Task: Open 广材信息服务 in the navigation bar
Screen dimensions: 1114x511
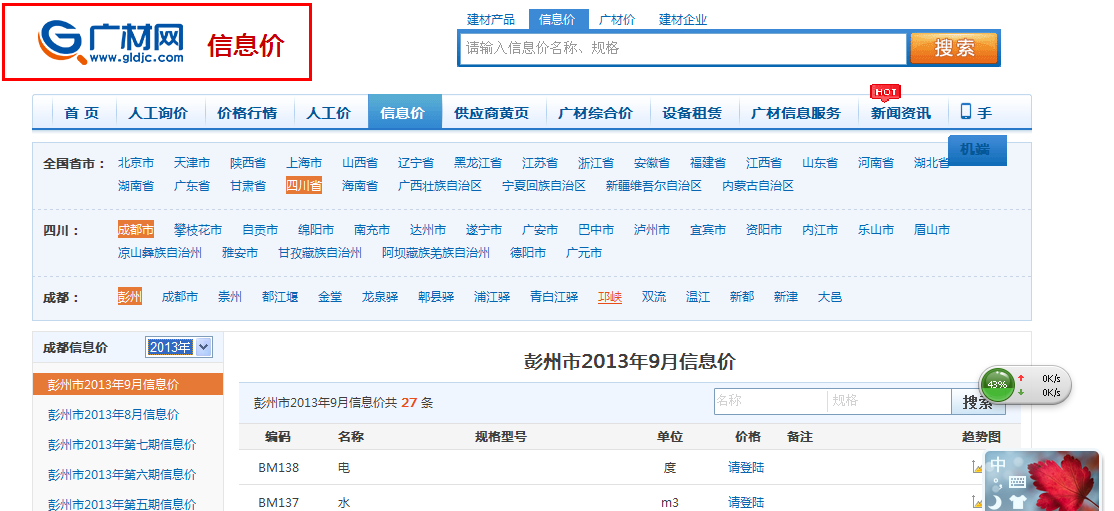Action: (x=796, y=112)
